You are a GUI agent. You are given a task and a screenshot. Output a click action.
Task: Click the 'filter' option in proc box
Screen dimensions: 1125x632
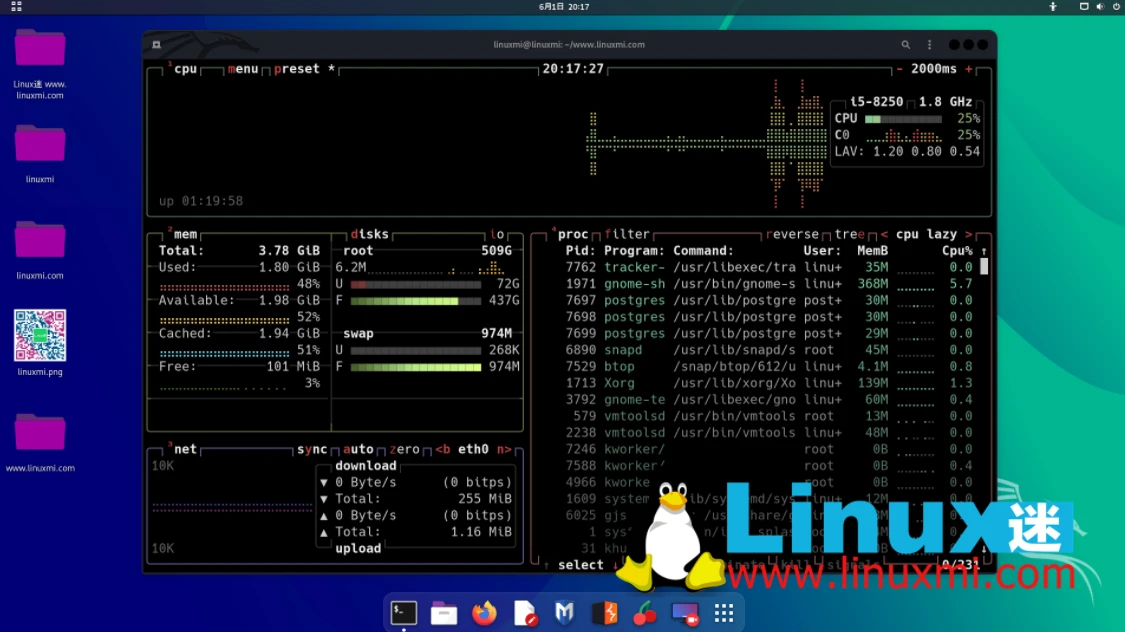point(626,234)
